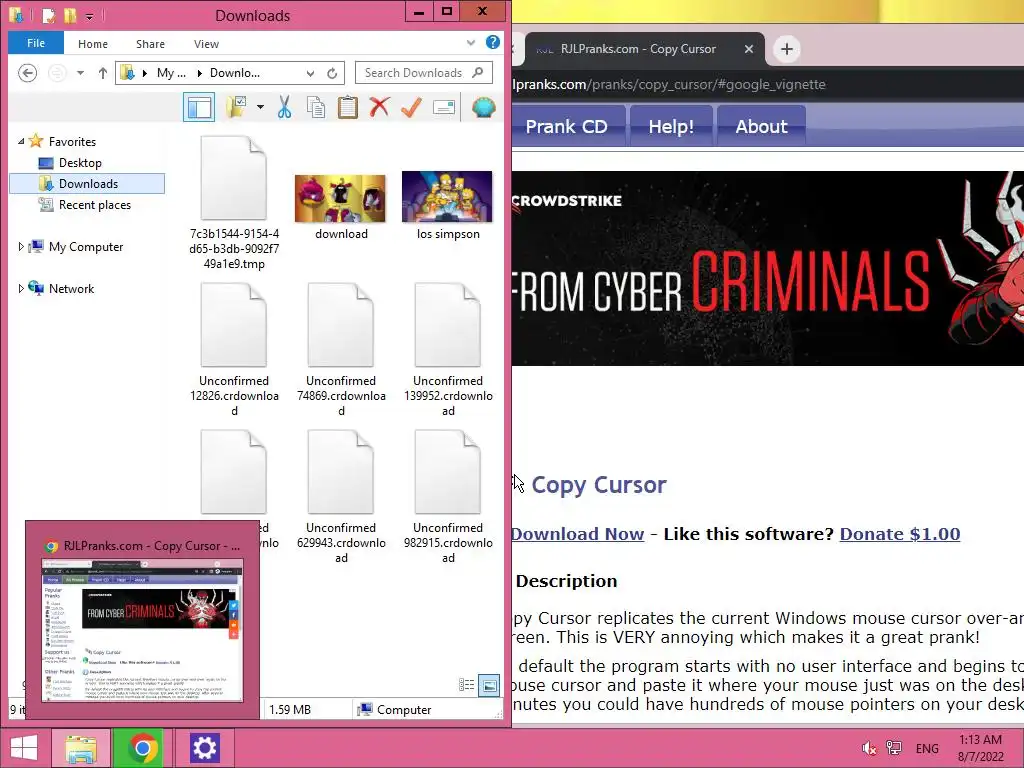
Task: Switch to the Home ribbon tab
Action: tap(93, 44)
